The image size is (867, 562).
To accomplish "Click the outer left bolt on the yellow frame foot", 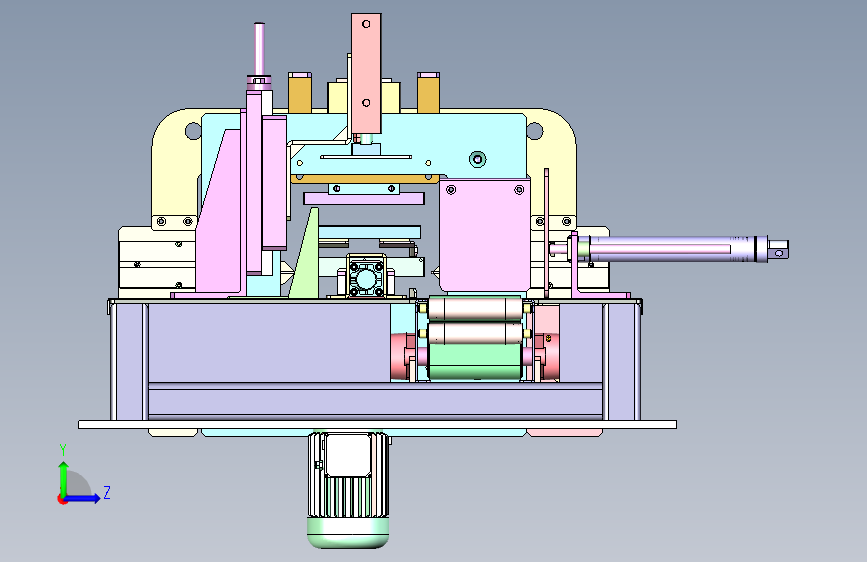I will pos(161,222).
